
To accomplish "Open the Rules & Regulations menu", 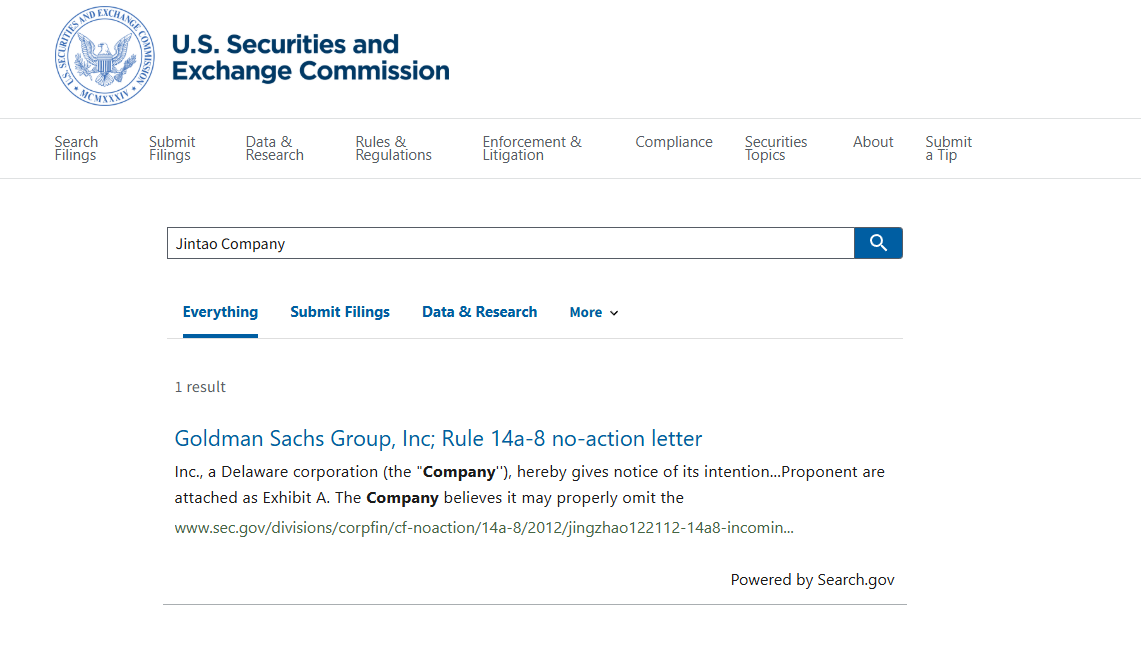I will [x=393, y=148].
